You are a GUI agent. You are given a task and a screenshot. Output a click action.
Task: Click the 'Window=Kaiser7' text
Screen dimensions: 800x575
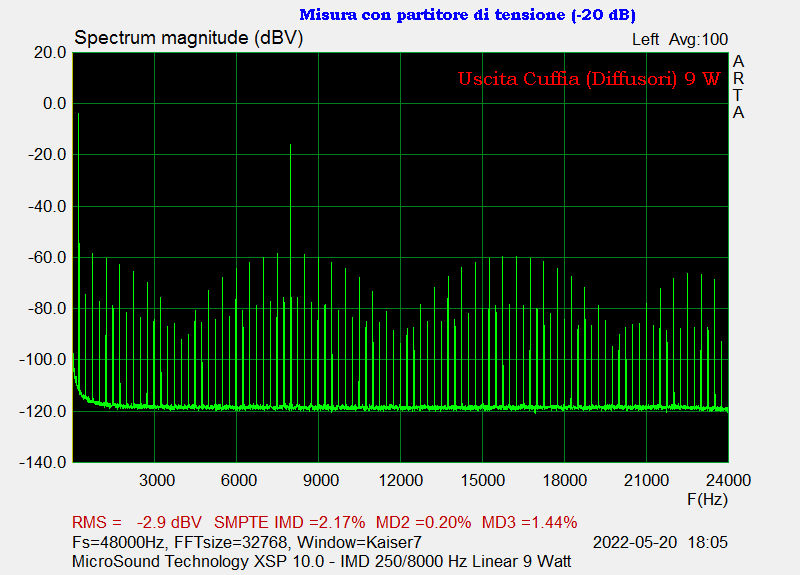pyautogui.click(x=359, y=542)
